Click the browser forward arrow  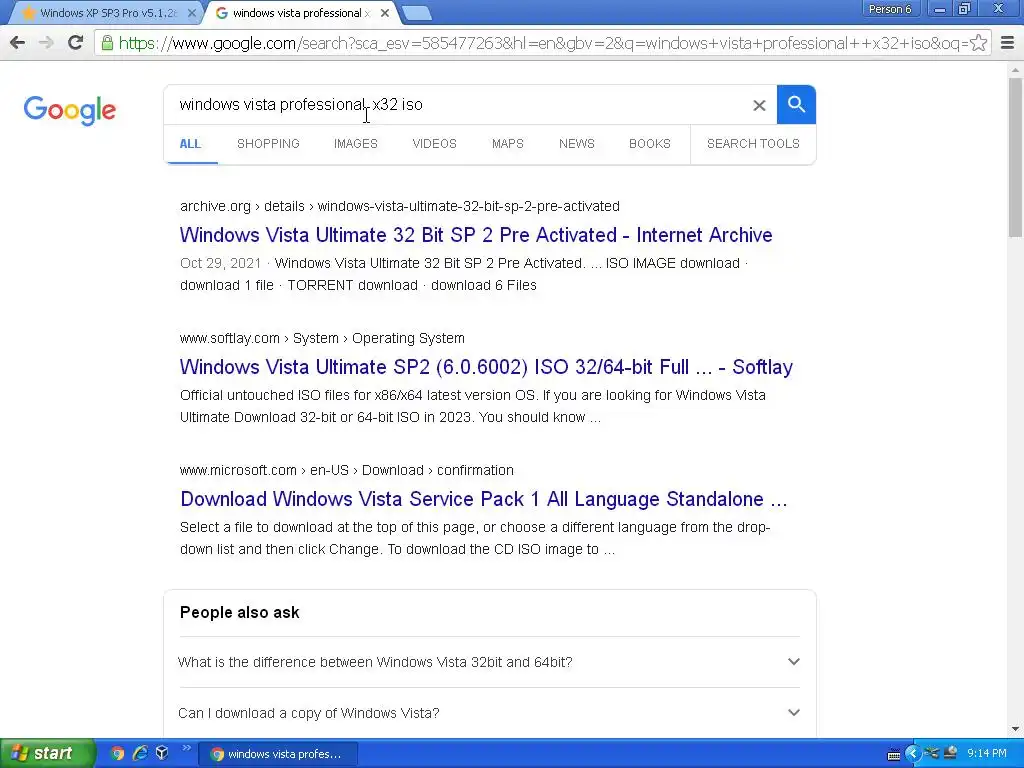pos(46,43)
